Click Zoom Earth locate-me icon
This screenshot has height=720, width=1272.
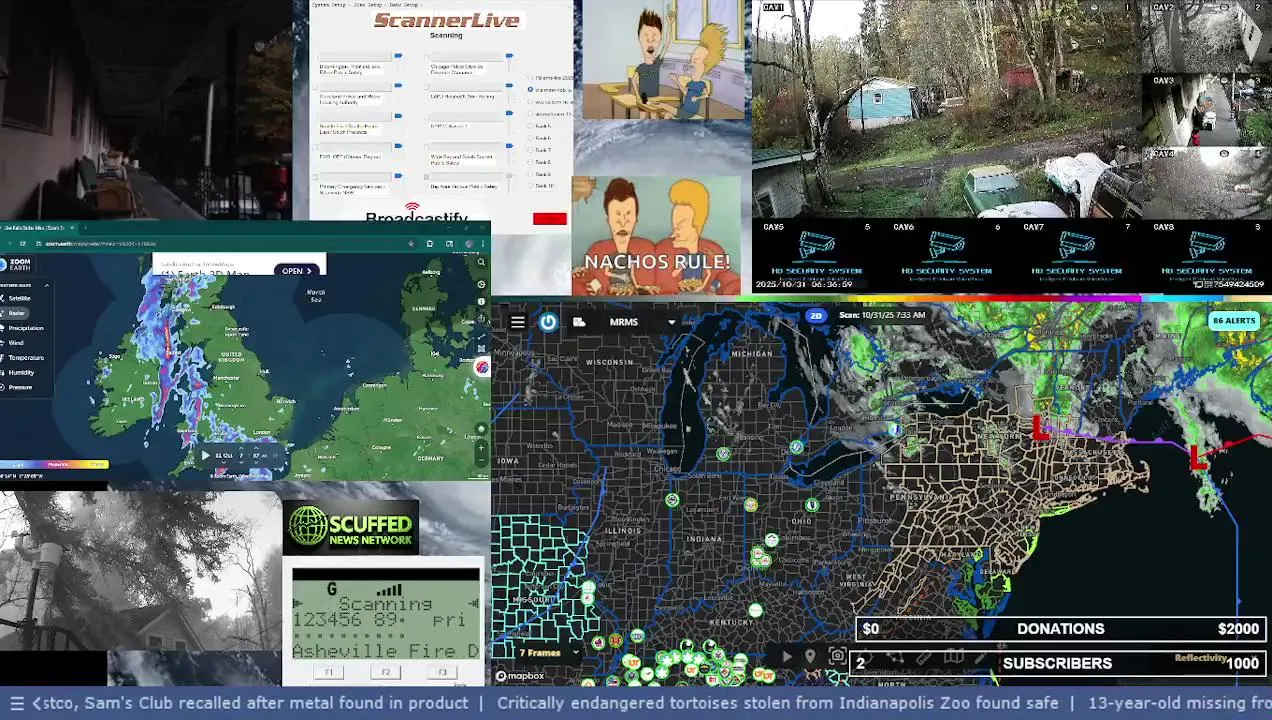click(481, 428)
